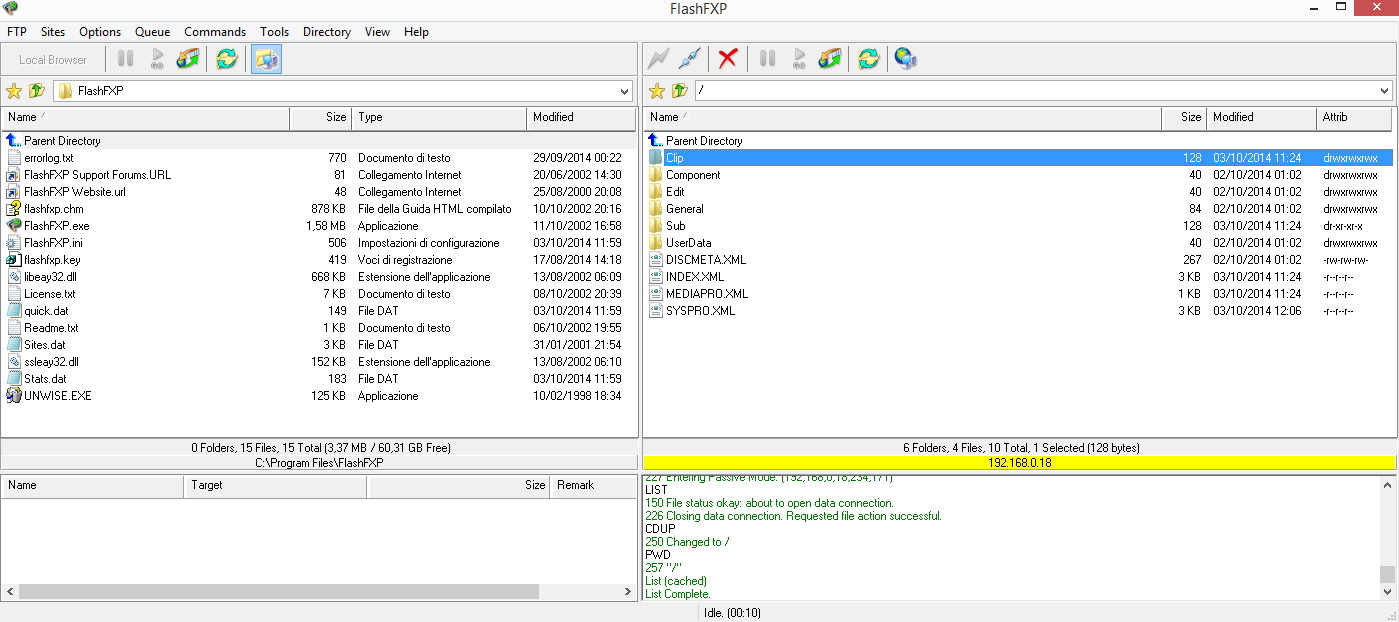Toggle the switch-to-FTP-browser icon in local toolbar
This screenshot has height=622, width=1399.
(266, 59)
